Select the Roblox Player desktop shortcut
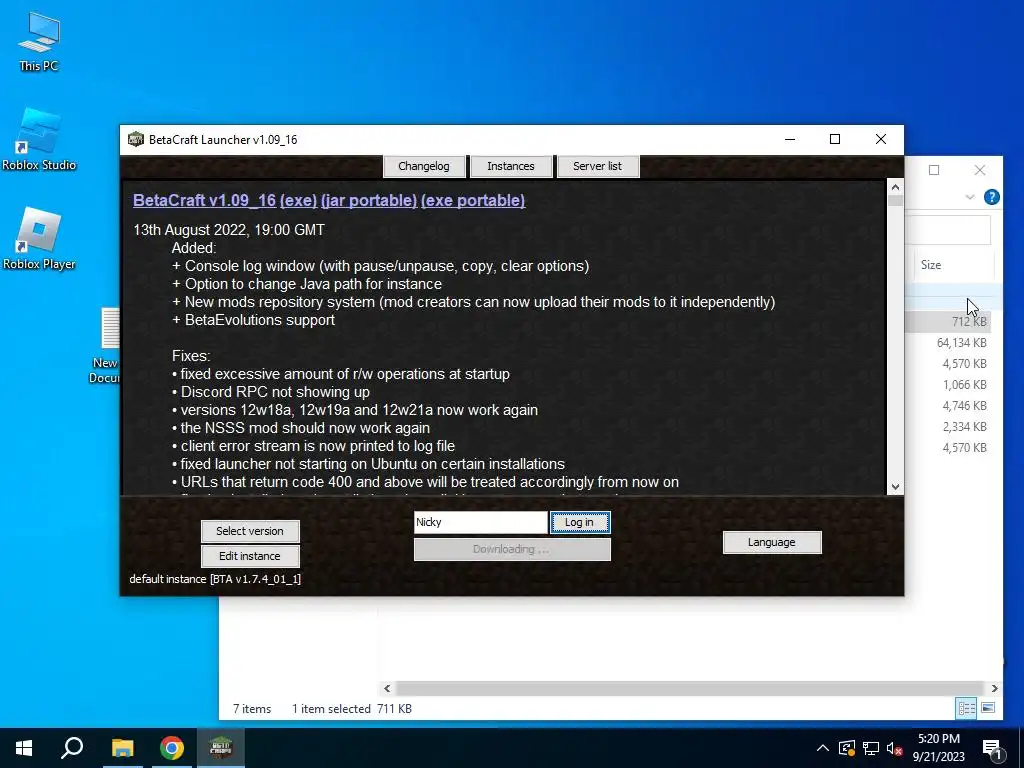 point(39,238)
